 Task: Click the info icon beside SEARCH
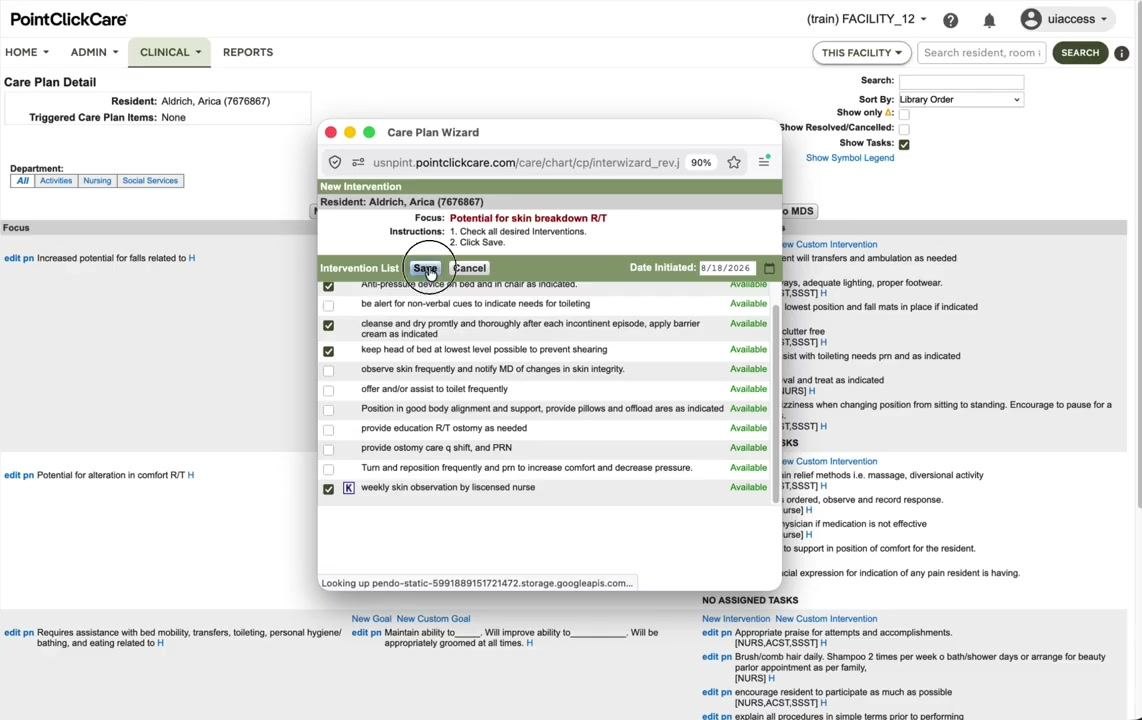pyautogui.click(x=1122, y=53)
